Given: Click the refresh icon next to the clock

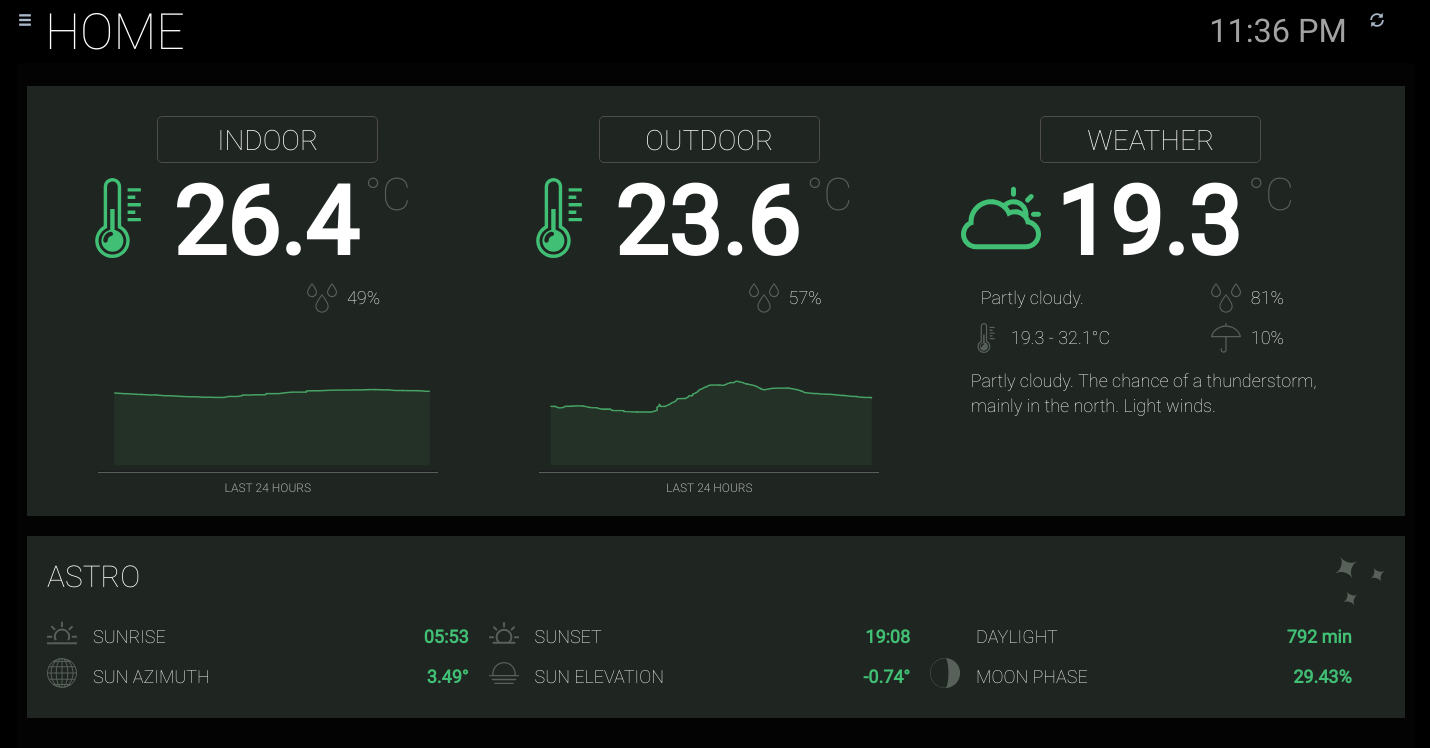Looking at the screenshot, I should (1377, 20).
